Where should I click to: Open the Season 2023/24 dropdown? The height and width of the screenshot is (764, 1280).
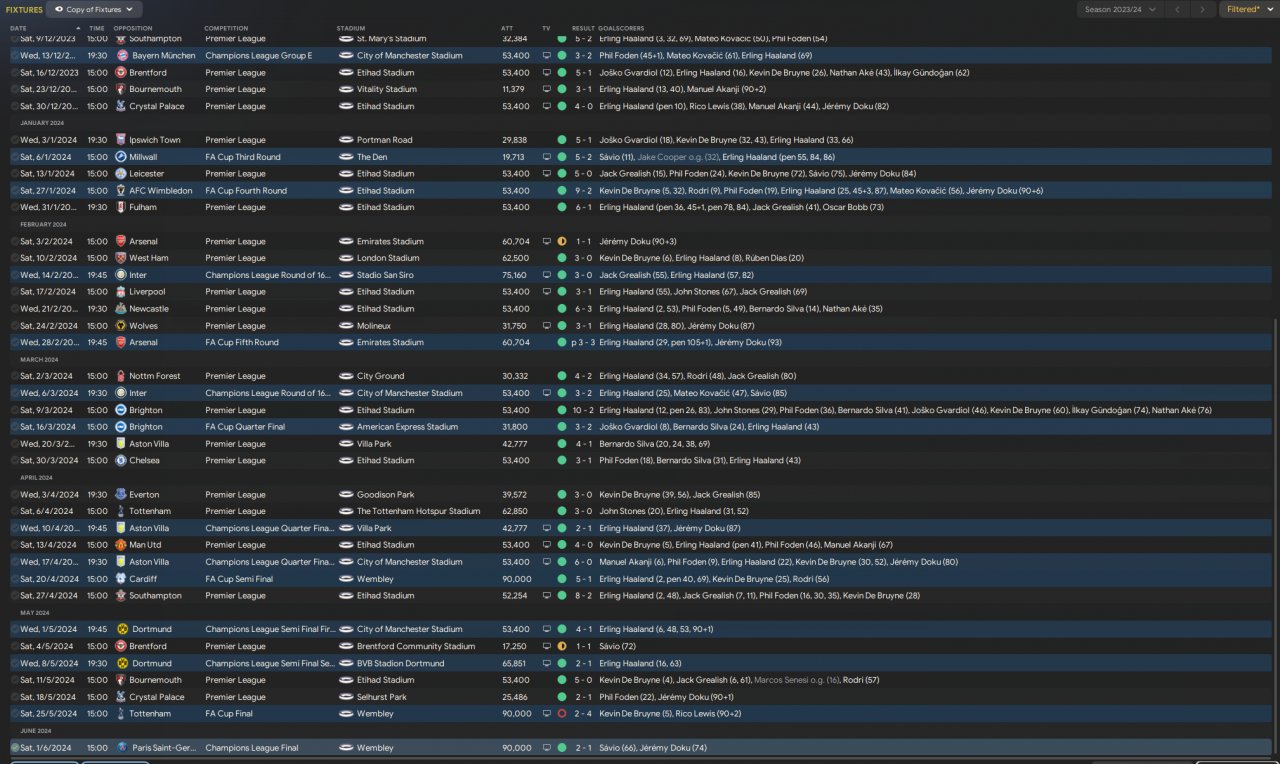tap(1121, 10)
